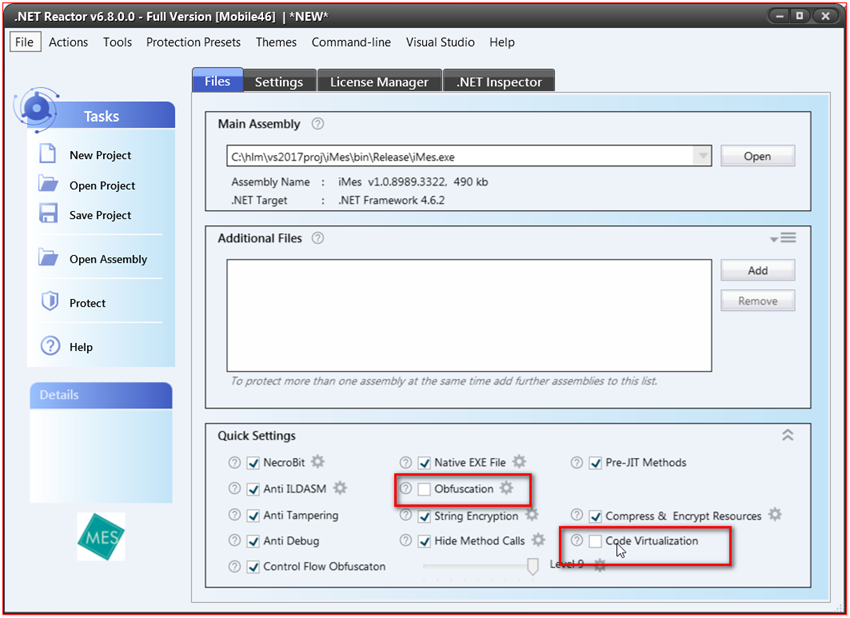Screen dimensions: 850x618
Task: Uncheck the Anti ILDASM checkbox
Action: point(253,489)
